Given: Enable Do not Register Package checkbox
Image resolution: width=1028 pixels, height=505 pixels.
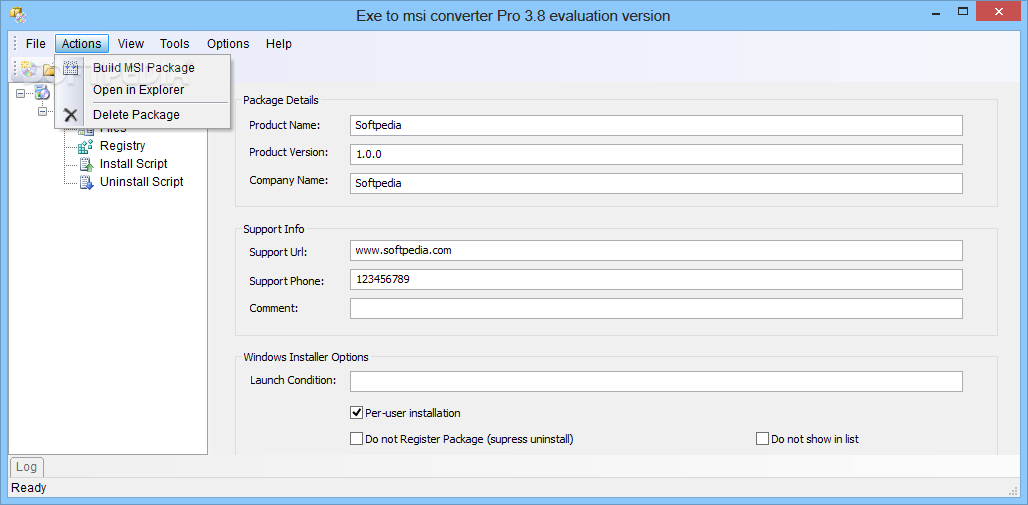Looking at the screenshot, I should pyautogui.click(x=357, y=439).
